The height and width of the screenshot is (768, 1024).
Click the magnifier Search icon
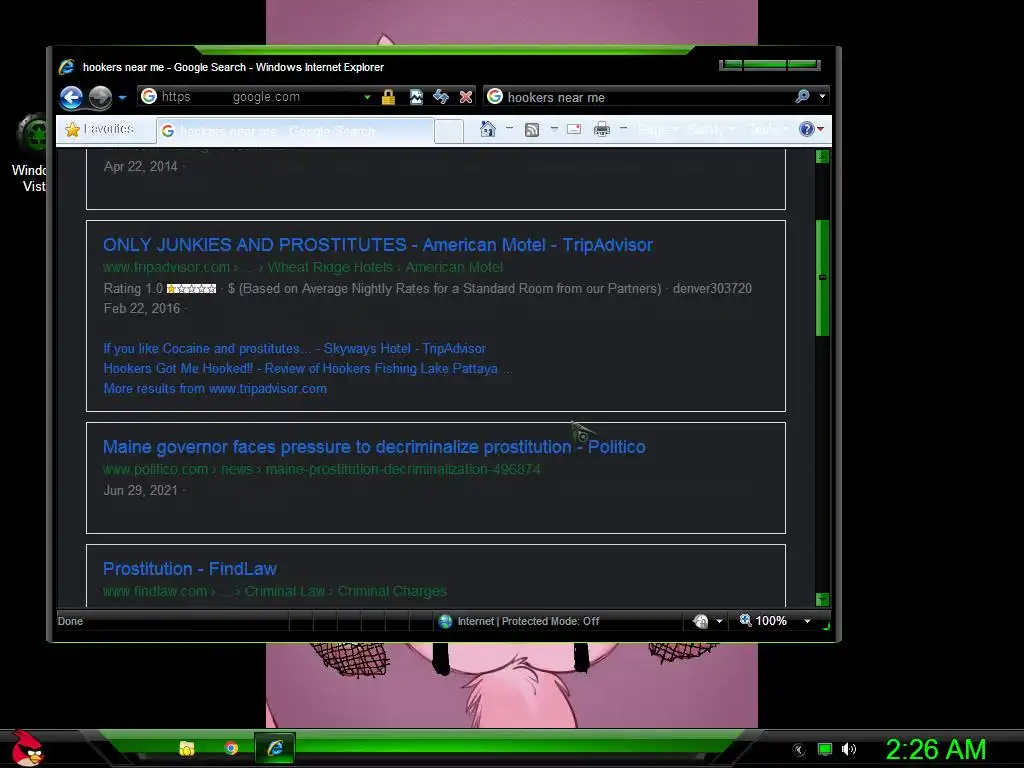click(803, 97)
